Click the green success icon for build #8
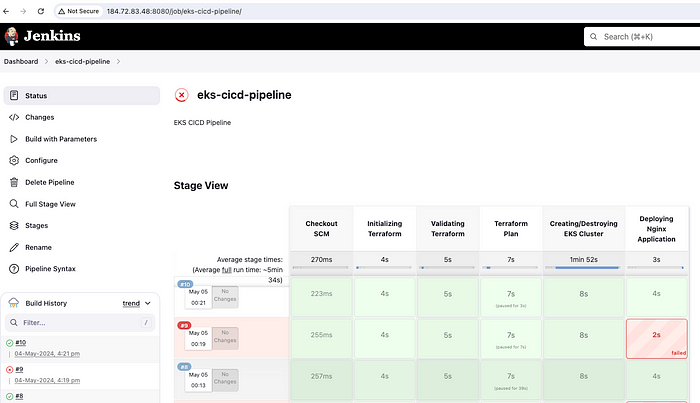700x403 pixels. click(x=9, y=396)
